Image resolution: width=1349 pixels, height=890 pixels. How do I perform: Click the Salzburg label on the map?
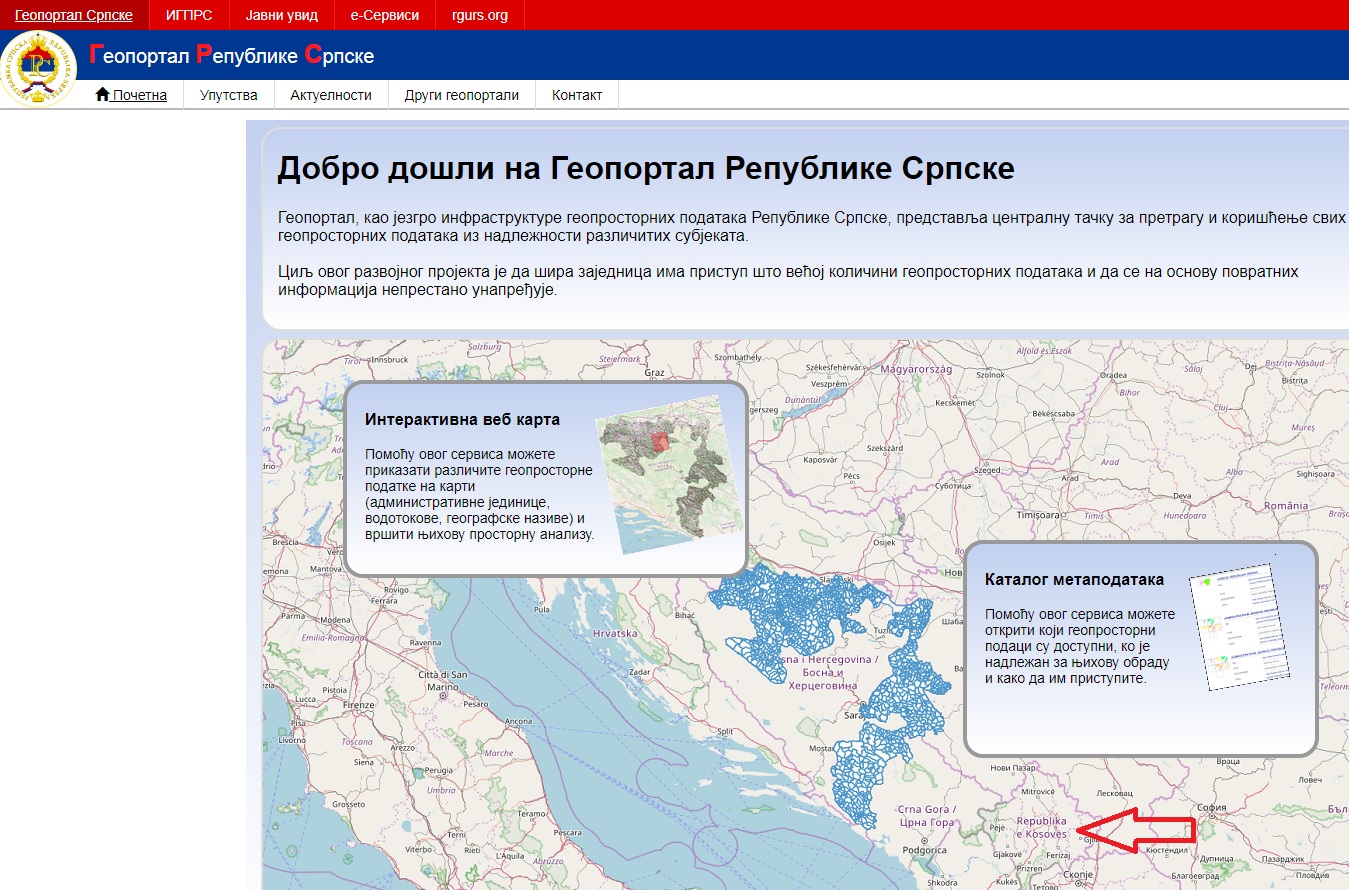pyautogui.click(x=483, y=347)
